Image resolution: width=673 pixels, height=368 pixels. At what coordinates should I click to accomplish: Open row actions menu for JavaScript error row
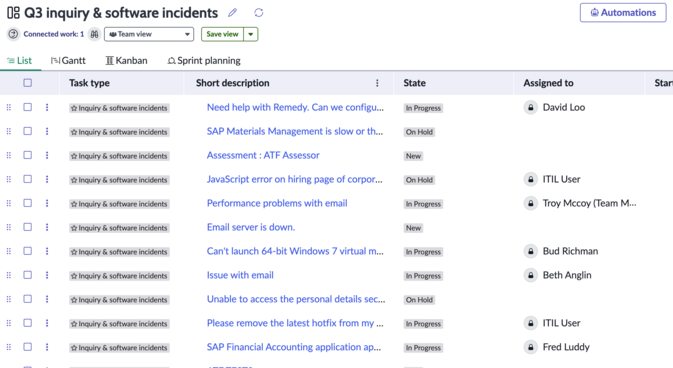pos(47,179)
